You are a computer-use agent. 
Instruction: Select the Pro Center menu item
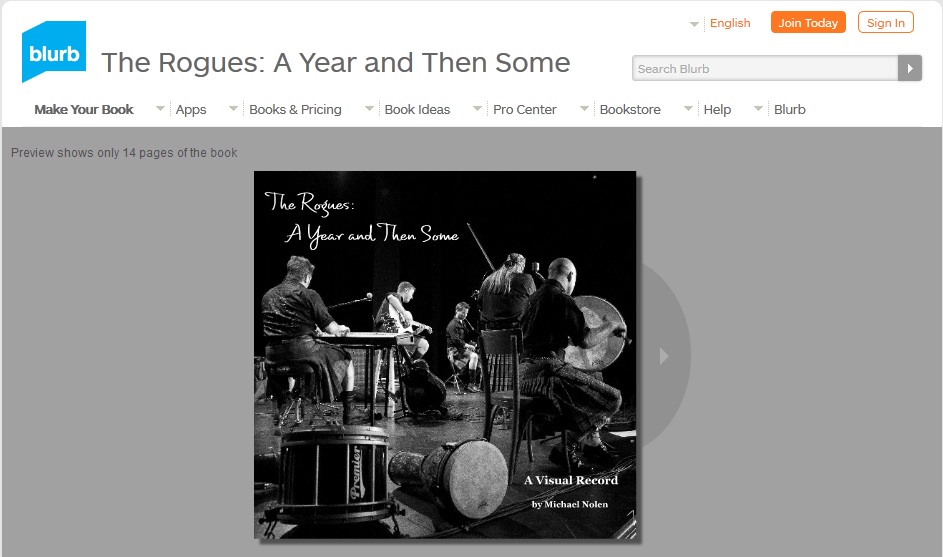524,109
